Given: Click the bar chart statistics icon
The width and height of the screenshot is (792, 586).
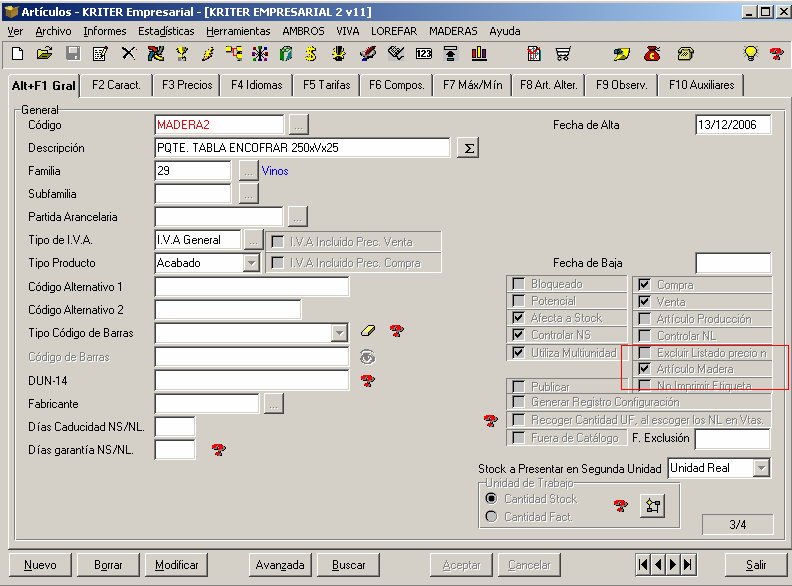Looking at the screenshot, I should (x=479, y=54).
